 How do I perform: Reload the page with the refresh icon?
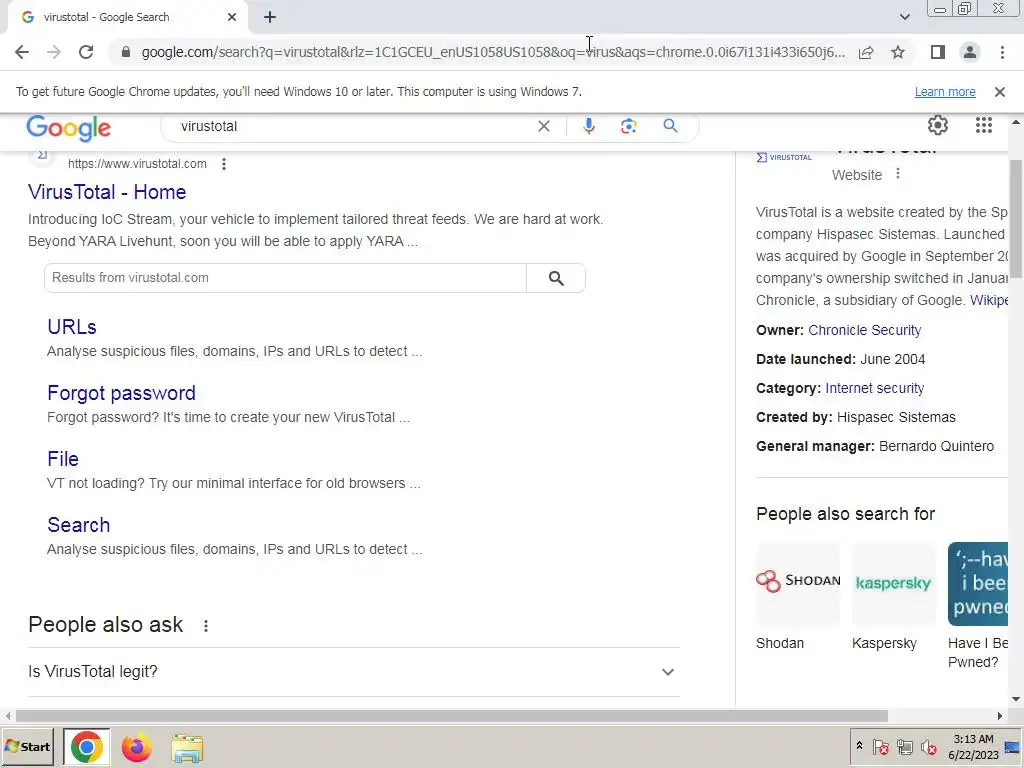pyautogui.click(x=86, y=52)
